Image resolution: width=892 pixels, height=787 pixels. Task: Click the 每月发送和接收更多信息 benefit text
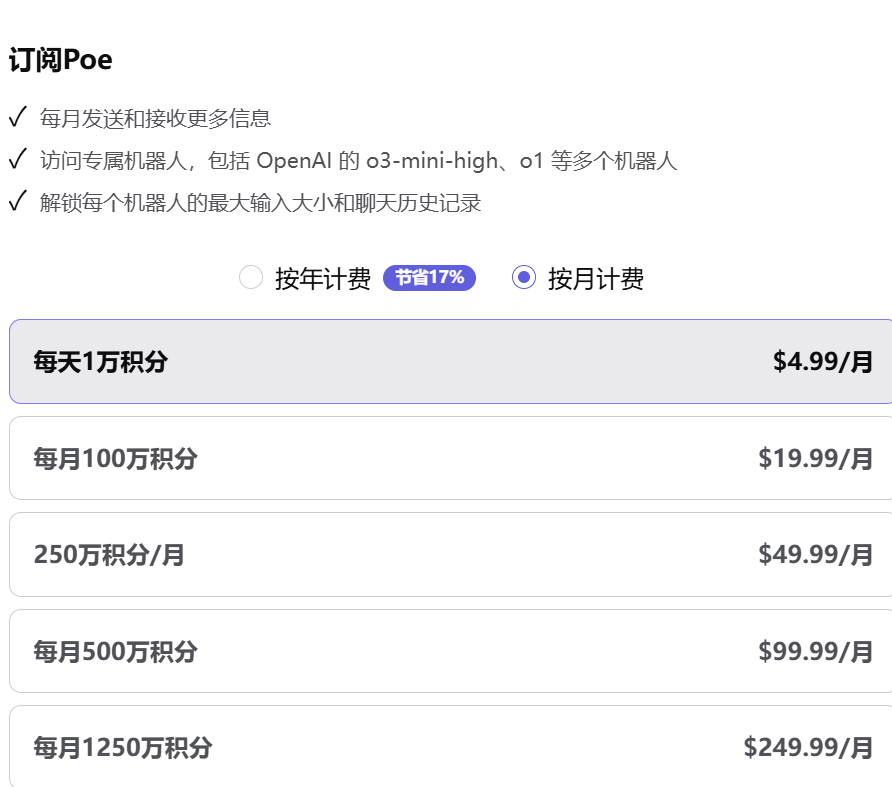pyautogui.click(x=155, y=119)
